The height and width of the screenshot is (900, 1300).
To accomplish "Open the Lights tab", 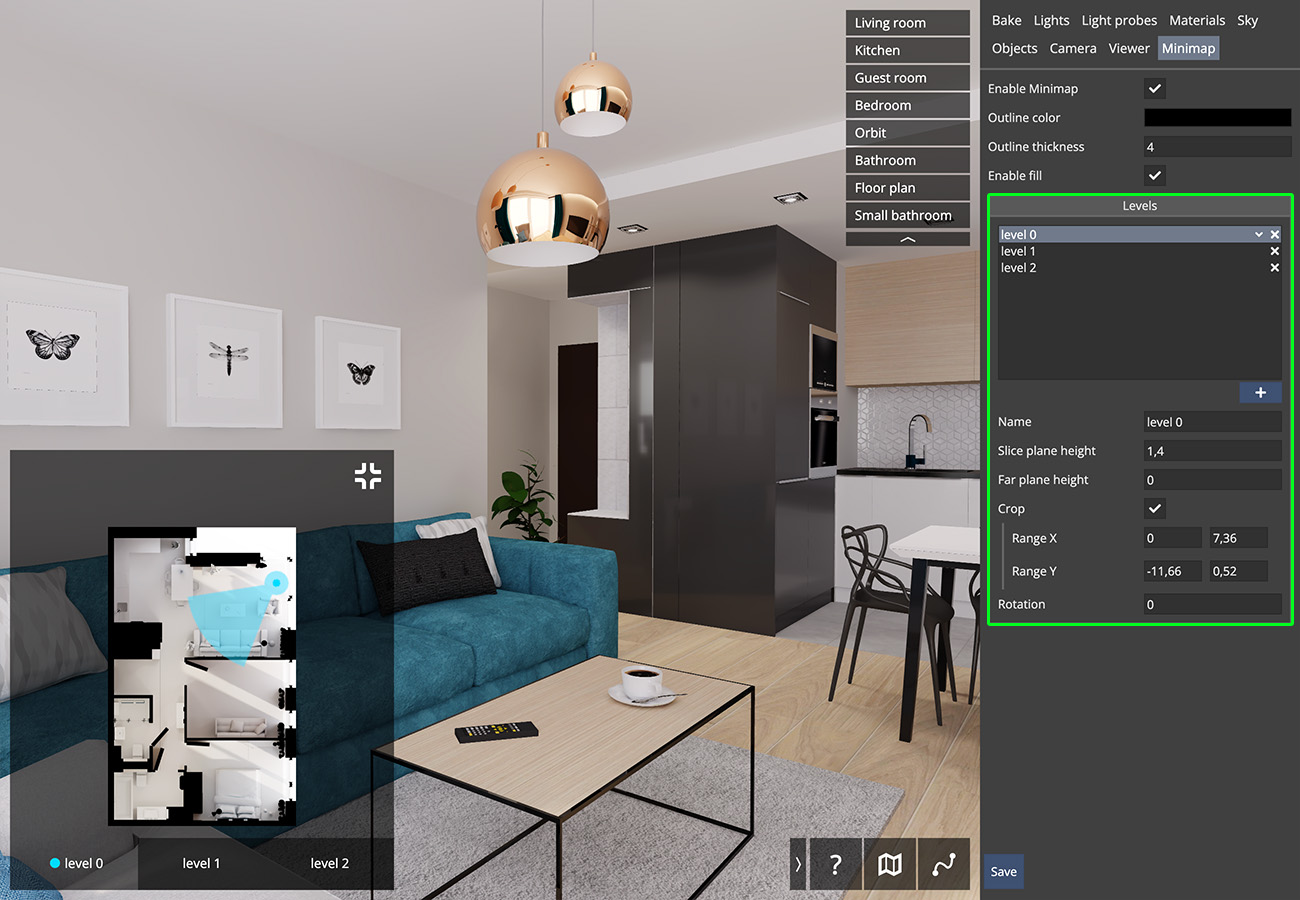I will 1051,20.
